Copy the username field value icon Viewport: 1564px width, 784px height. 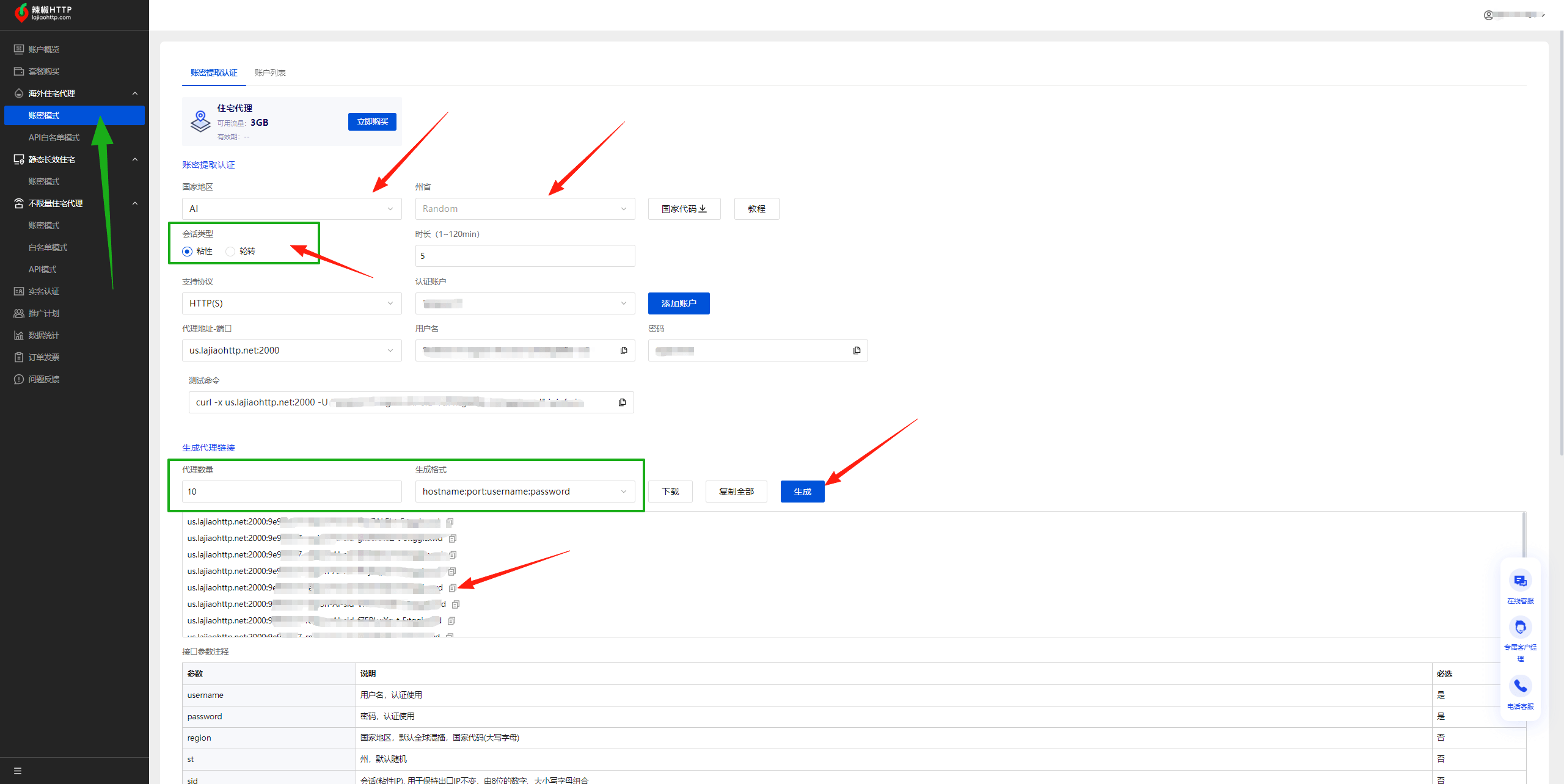pyautogui.click(x=624, y=350)
